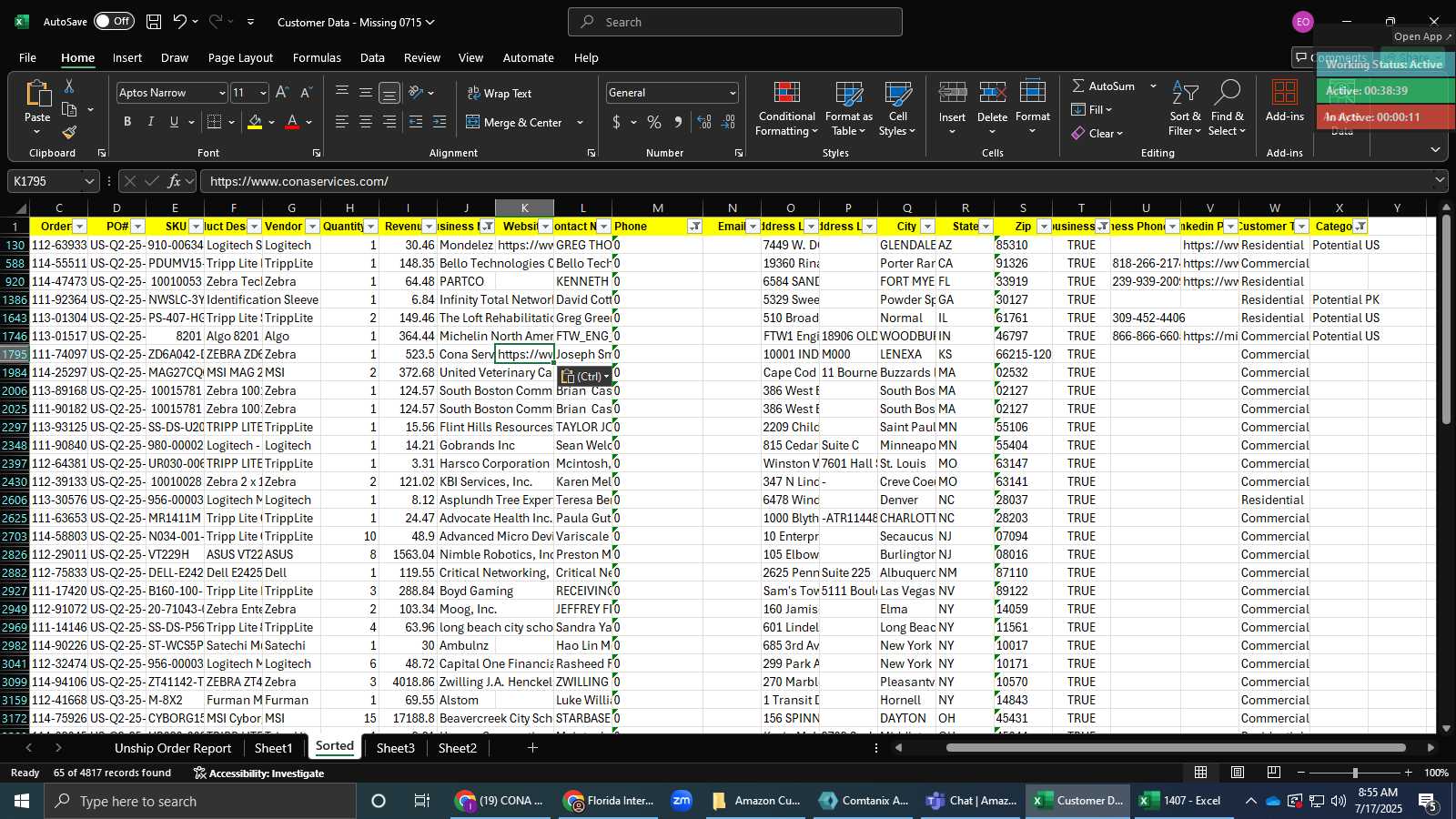This screenshot has width=1456, height=819.
Task: Click the Cut scissors icon
Action: [68, 86]
